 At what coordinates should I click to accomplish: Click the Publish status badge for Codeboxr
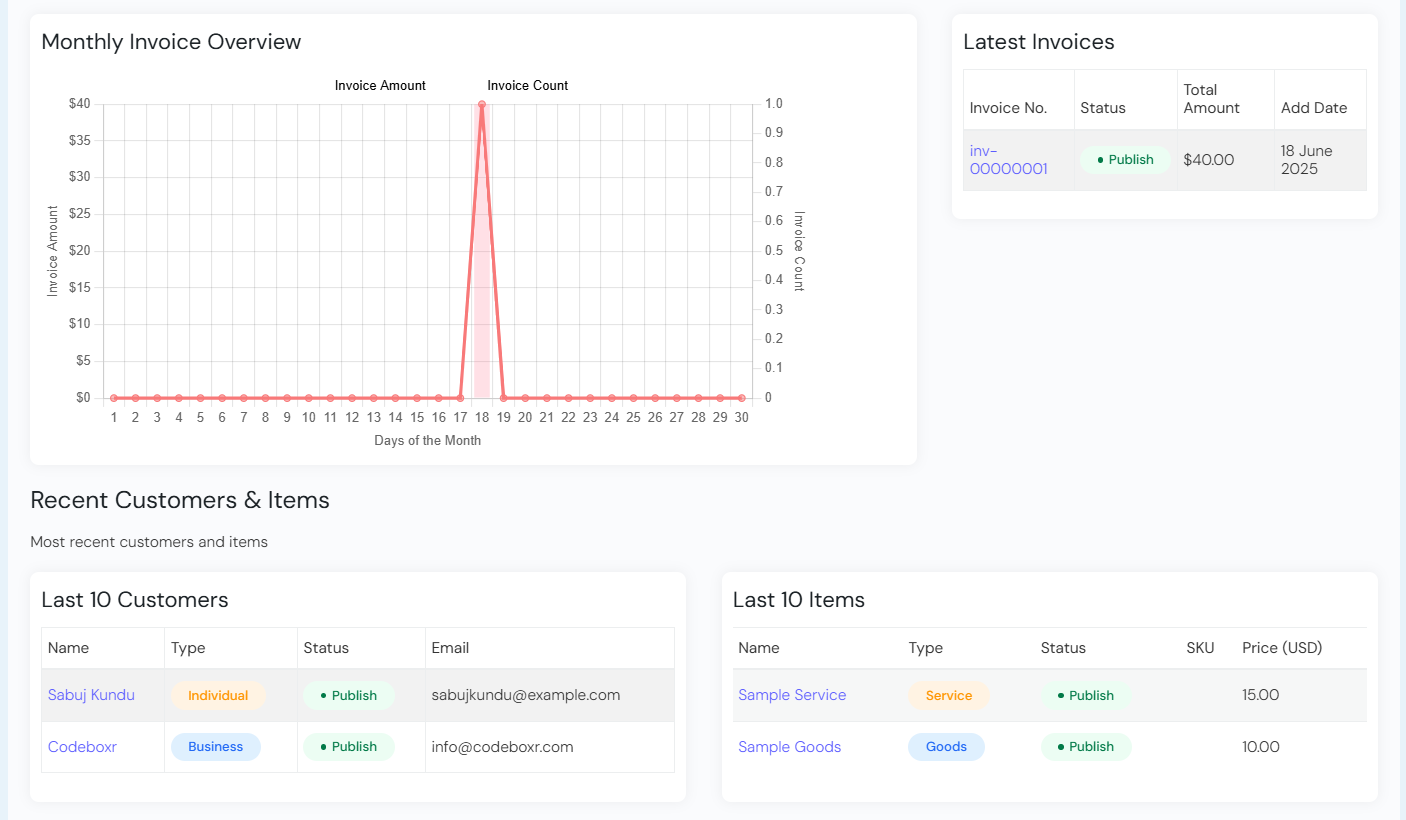tap(348, 747)
